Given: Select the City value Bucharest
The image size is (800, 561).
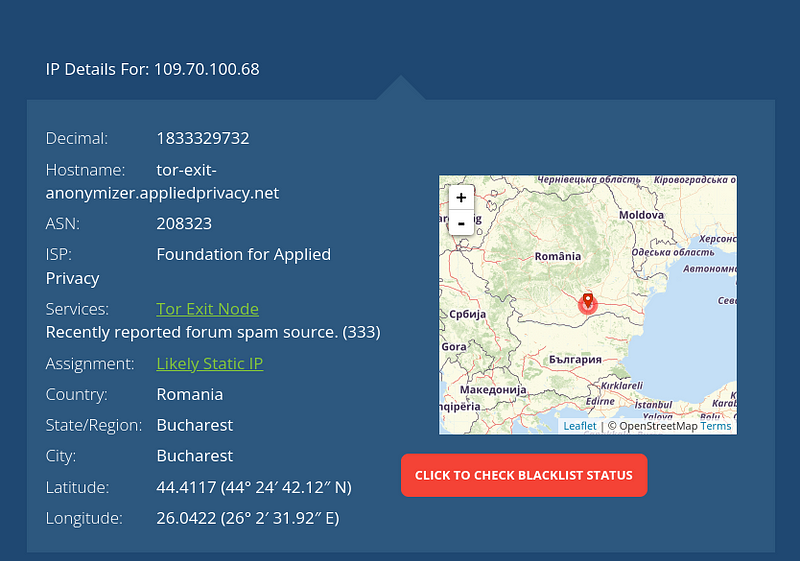Looking at the screenshot, I should pyautogui.click(x=194, y=455).
